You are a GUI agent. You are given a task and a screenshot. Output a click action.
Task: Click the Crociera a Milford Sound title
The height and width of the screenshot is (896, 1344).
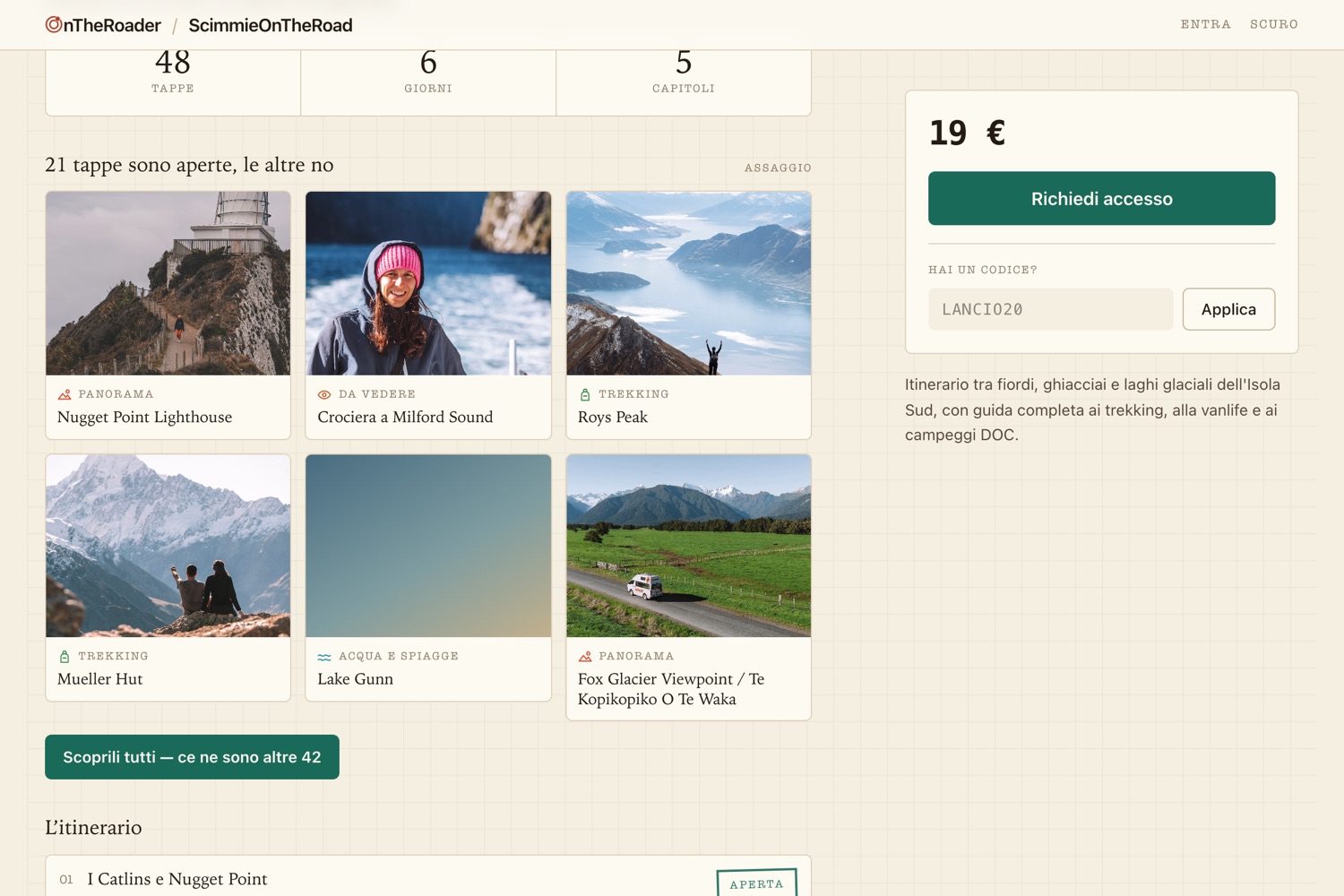pos(405,417)
